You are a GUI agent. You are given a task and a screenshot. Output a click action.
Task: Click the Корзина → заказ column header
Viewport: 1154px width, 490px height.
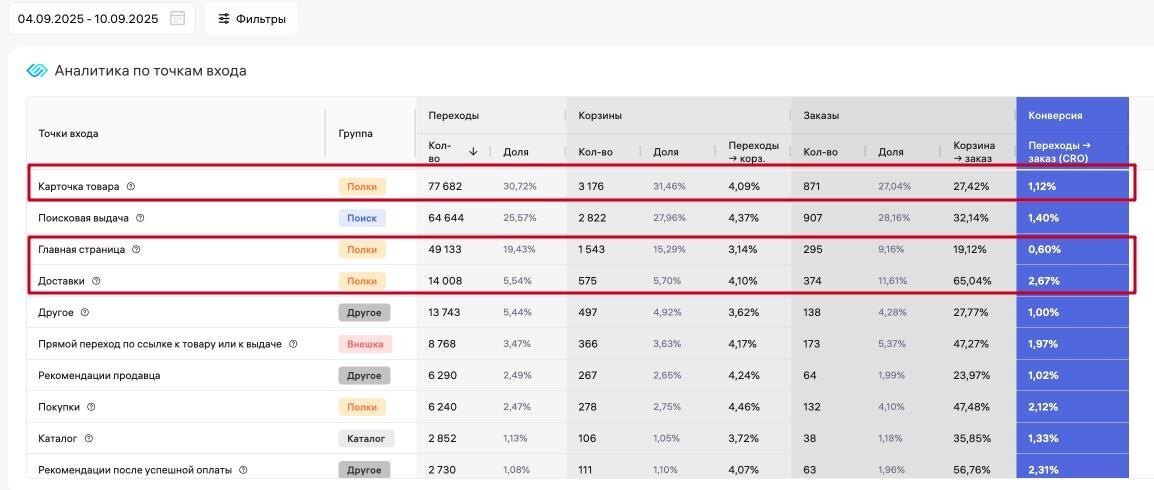973,151
